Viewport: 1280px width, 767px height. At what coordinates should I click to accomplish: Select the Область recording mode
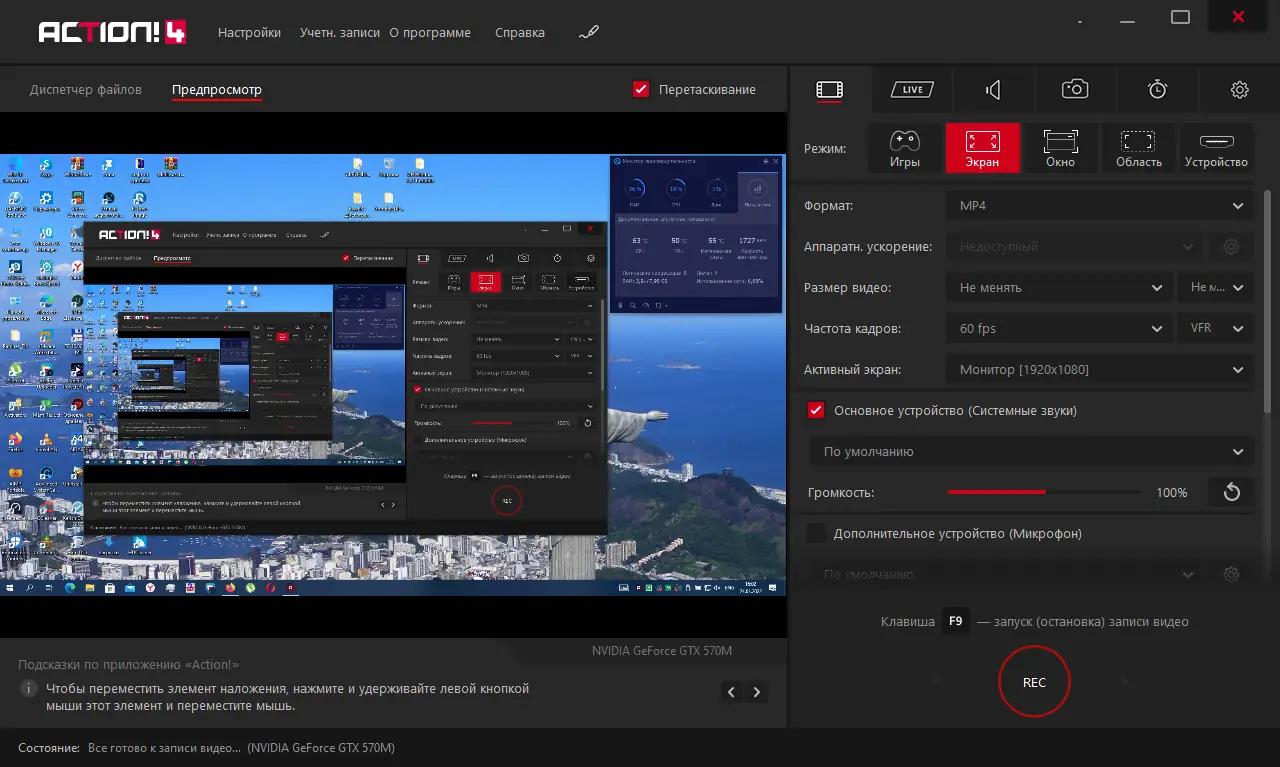[1139, 148]
